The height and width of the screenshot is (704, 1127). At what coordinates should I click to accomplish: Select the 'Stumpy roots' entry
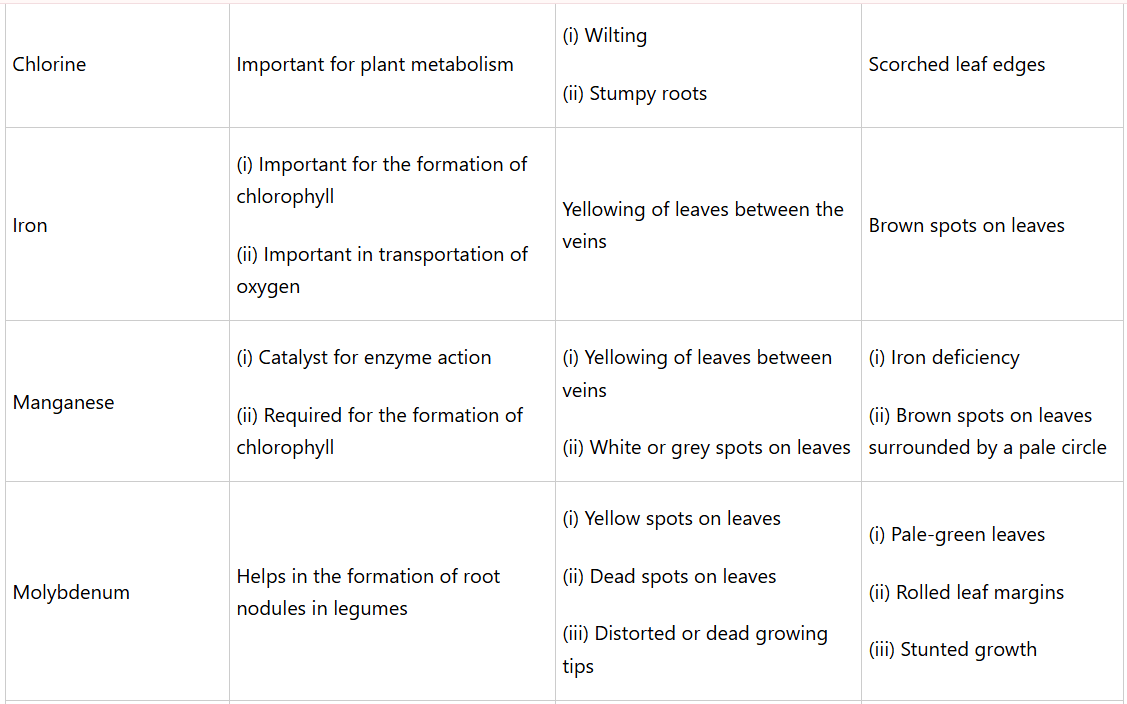click(x=647, y=94)
